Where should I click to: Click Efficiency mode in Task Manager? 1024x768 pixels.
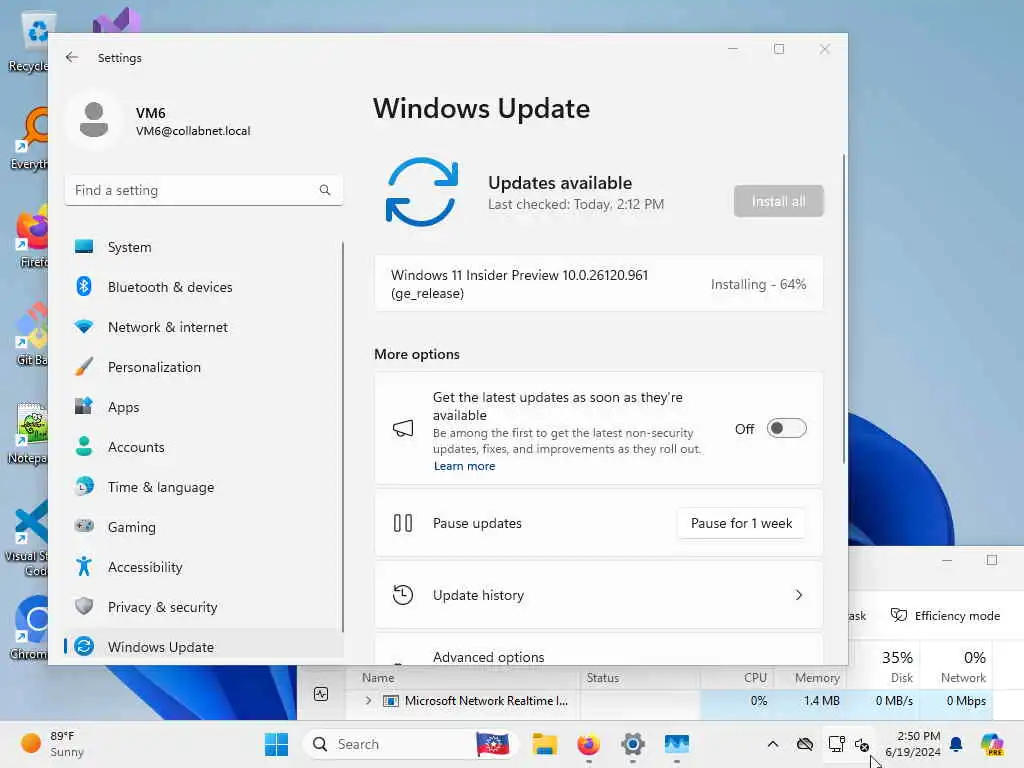coord(945,615)
